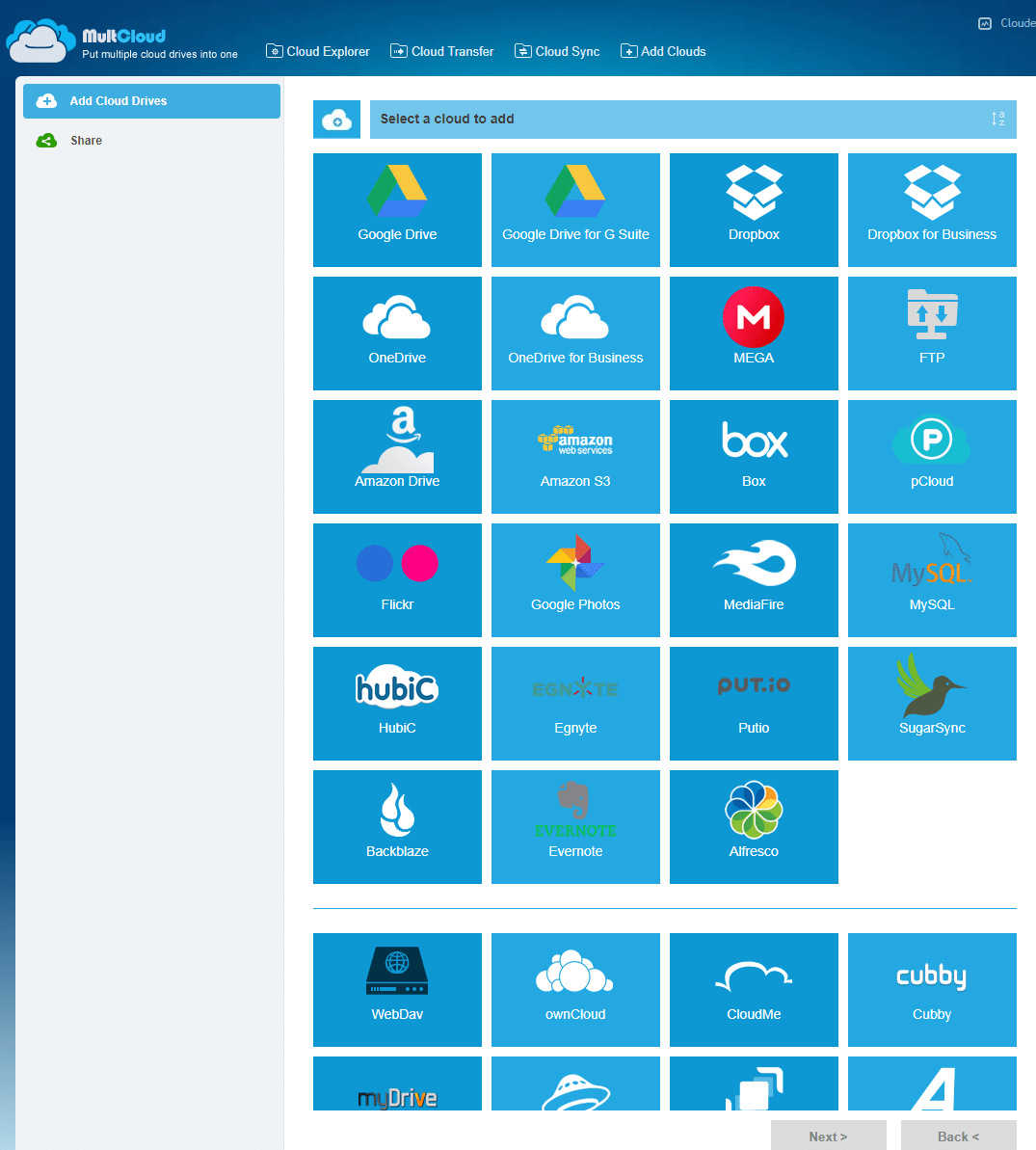The width and height of the screenshot is (1036, 1150).
Task: Select the Google Drive cloud tile
Action: (397, 209)
